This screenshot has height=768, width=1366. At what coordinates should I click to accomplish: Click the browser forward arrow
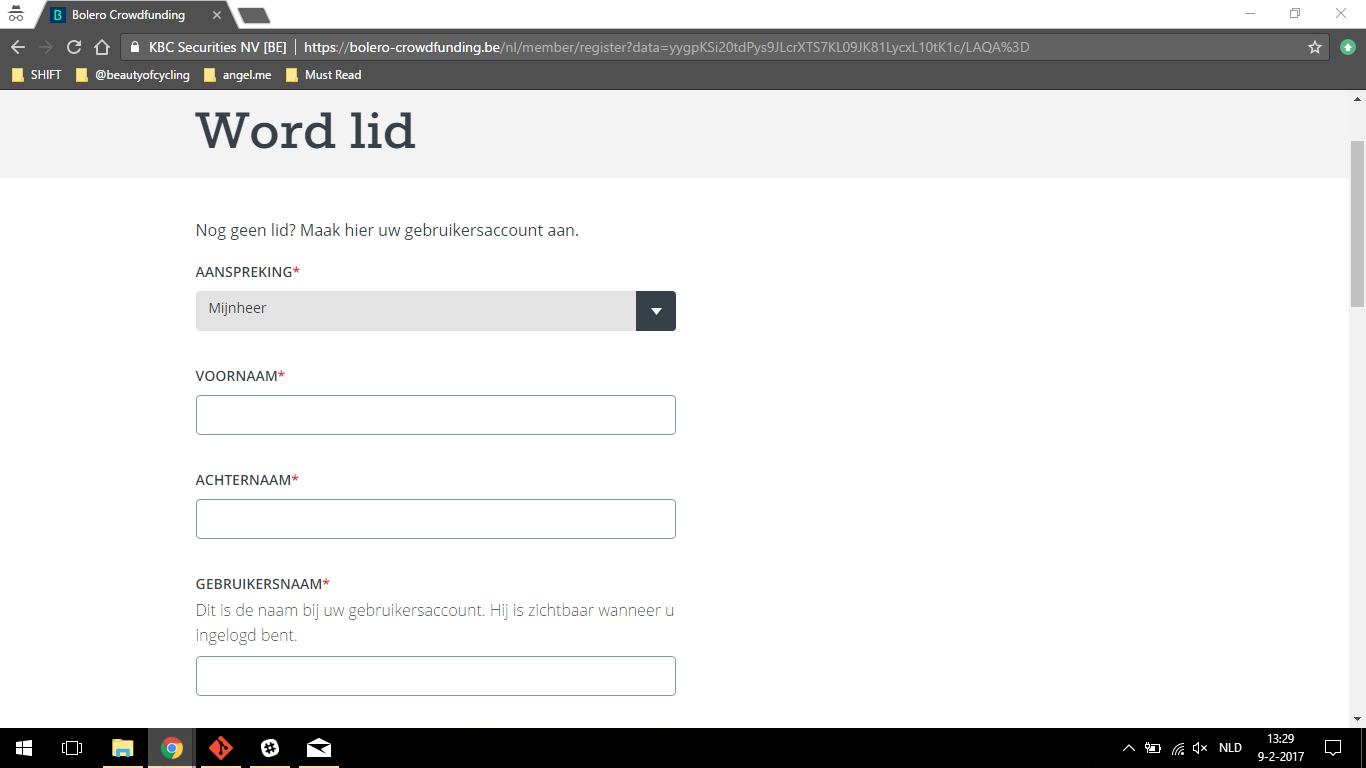click(45, 47)
